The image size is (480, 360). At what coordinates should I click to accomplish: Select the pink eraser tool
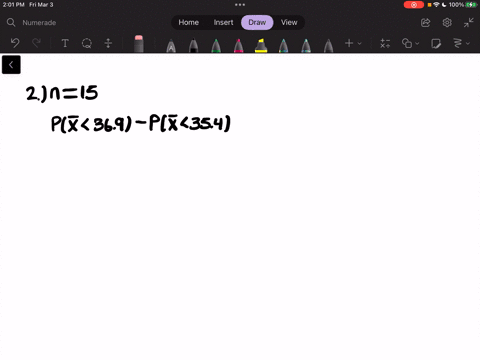[x=139, y=44]
